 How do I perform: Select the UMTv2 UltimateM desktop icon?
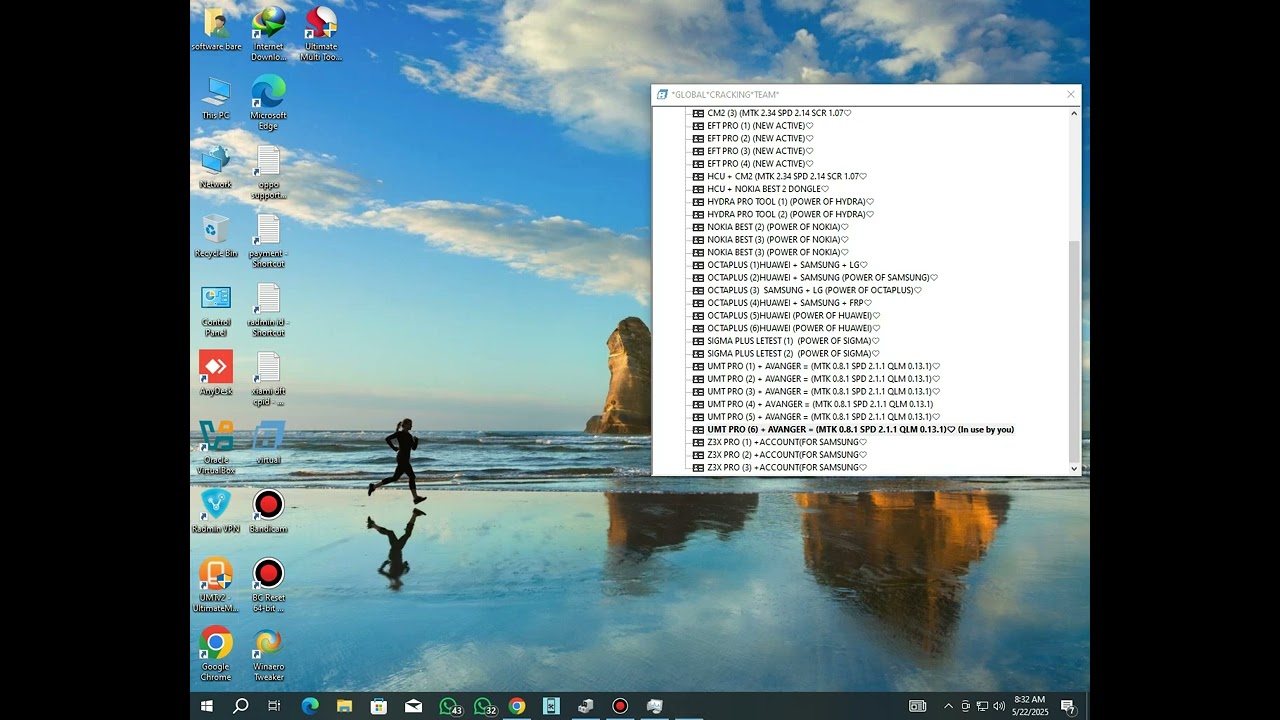tap(216, 585)
